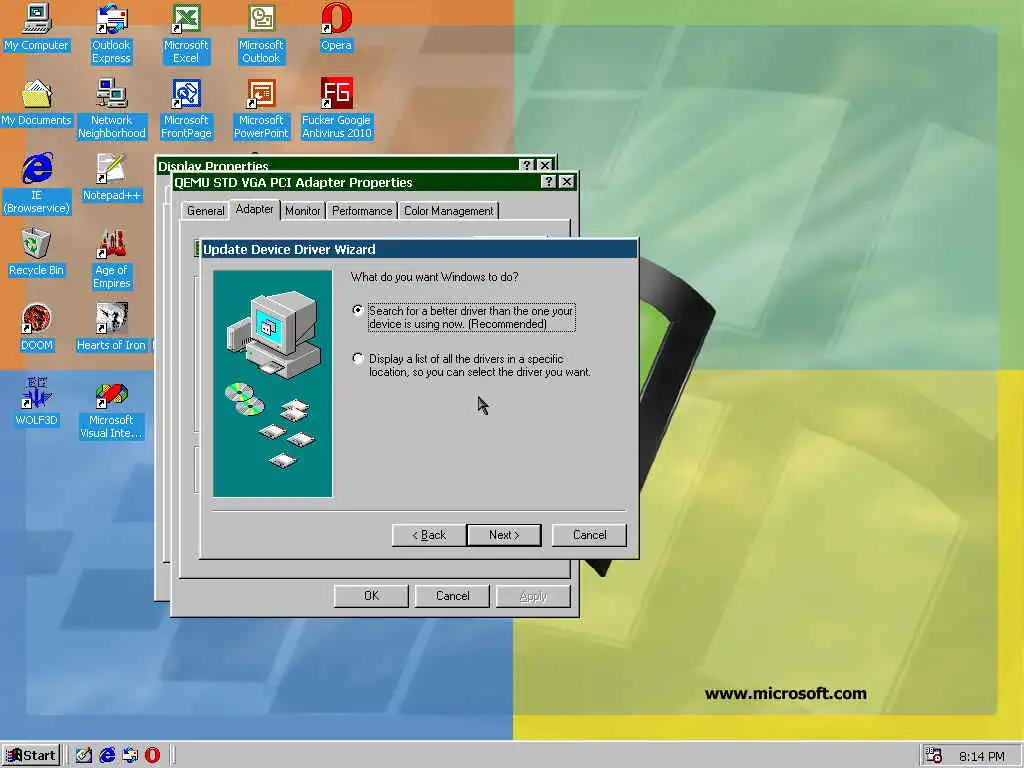Cancel the Update Device Driver Wizard
1024x768 pixels.
pyautogui.click(x=589, y=535)
